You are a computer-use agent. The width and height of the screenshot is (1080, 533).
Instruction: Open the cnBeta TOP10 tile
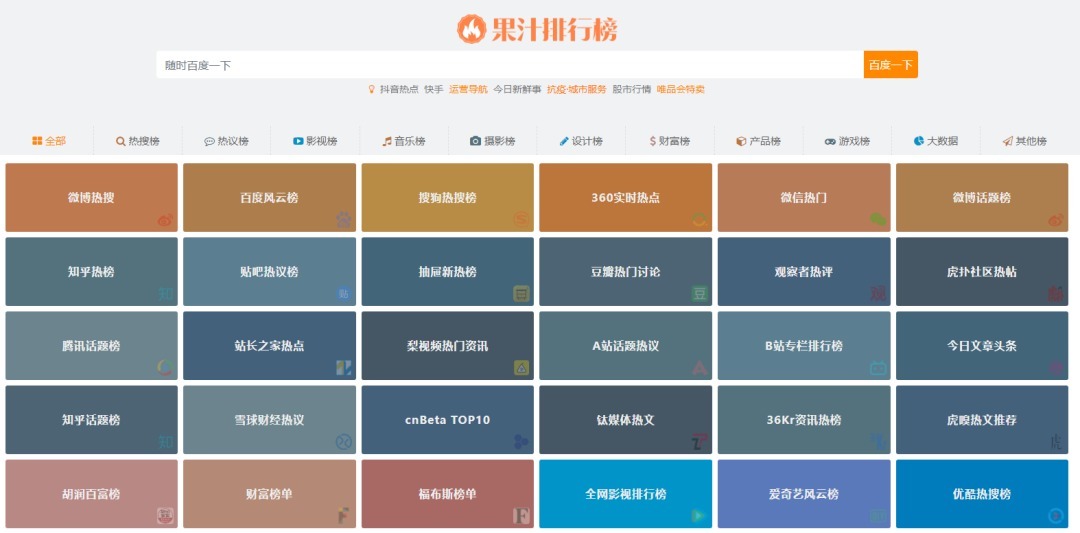[447, 420]
